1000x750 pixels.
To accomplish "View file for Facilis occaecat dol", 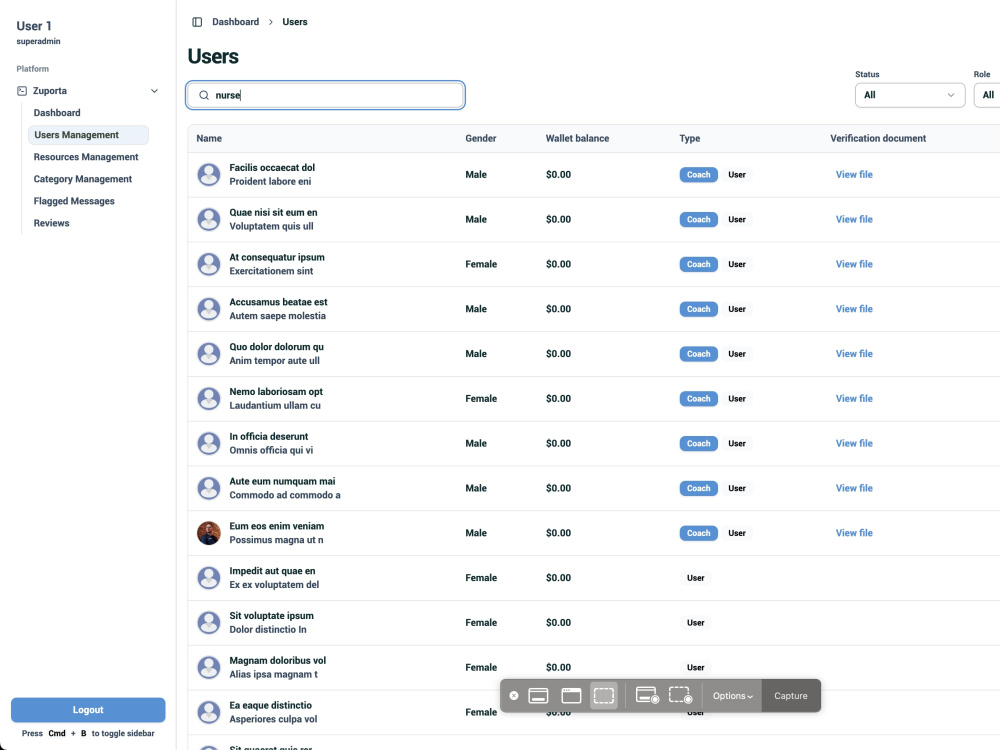I will [x=854, y=175].
